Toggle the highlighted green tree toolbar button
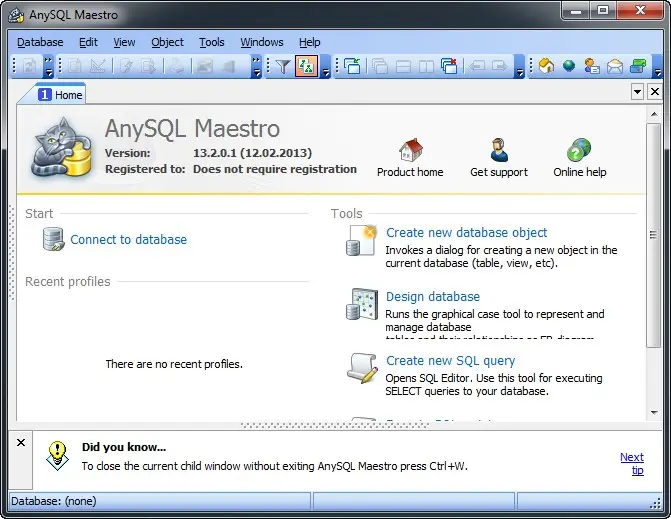 point(306,66)
